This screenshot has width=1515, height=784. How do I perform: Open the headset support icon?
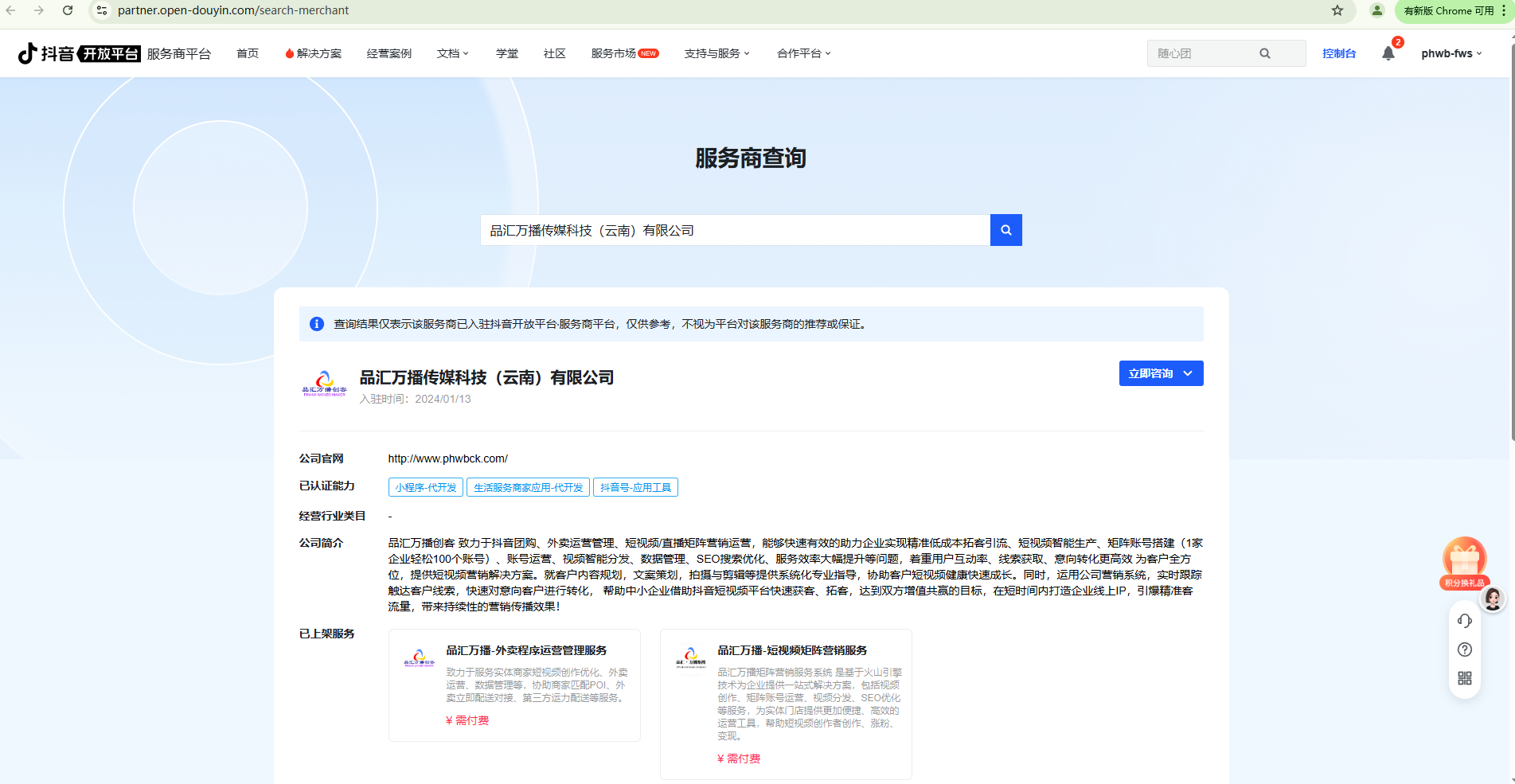pos(1465,621)
